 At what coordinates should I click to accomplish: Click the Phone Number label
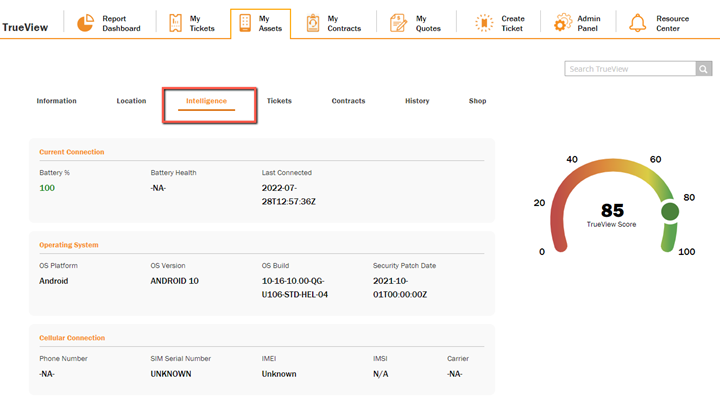(63, 359)
